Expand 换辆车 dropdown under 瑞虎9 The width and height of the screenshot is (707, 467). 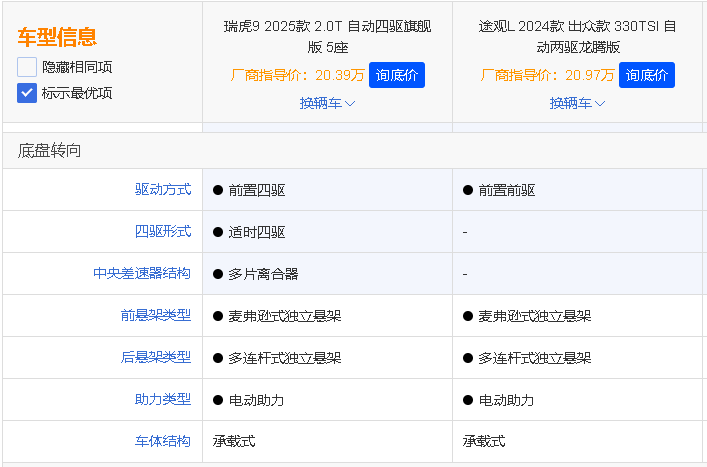pos(327,103)
